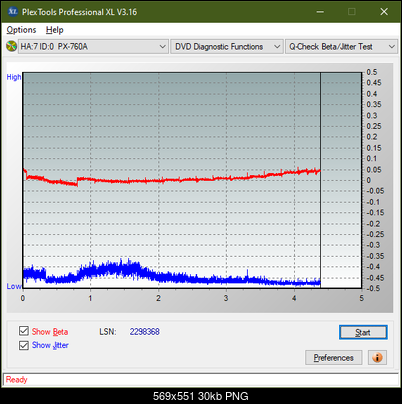Click the PlexTools XL app icon in title bar
Image resolution: width=402 pixels, height=404 pixels.
[x=12, y=12]
